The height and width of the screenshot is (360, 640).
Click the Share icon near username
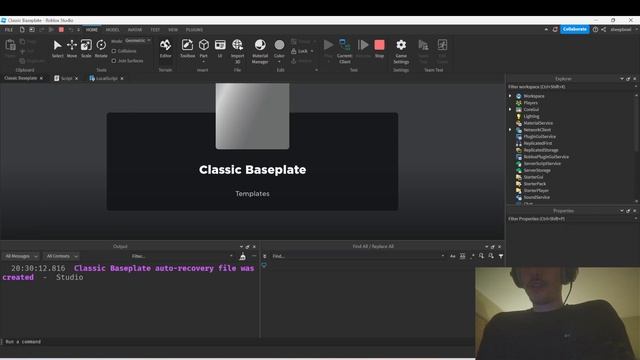[x=603, y=29]
